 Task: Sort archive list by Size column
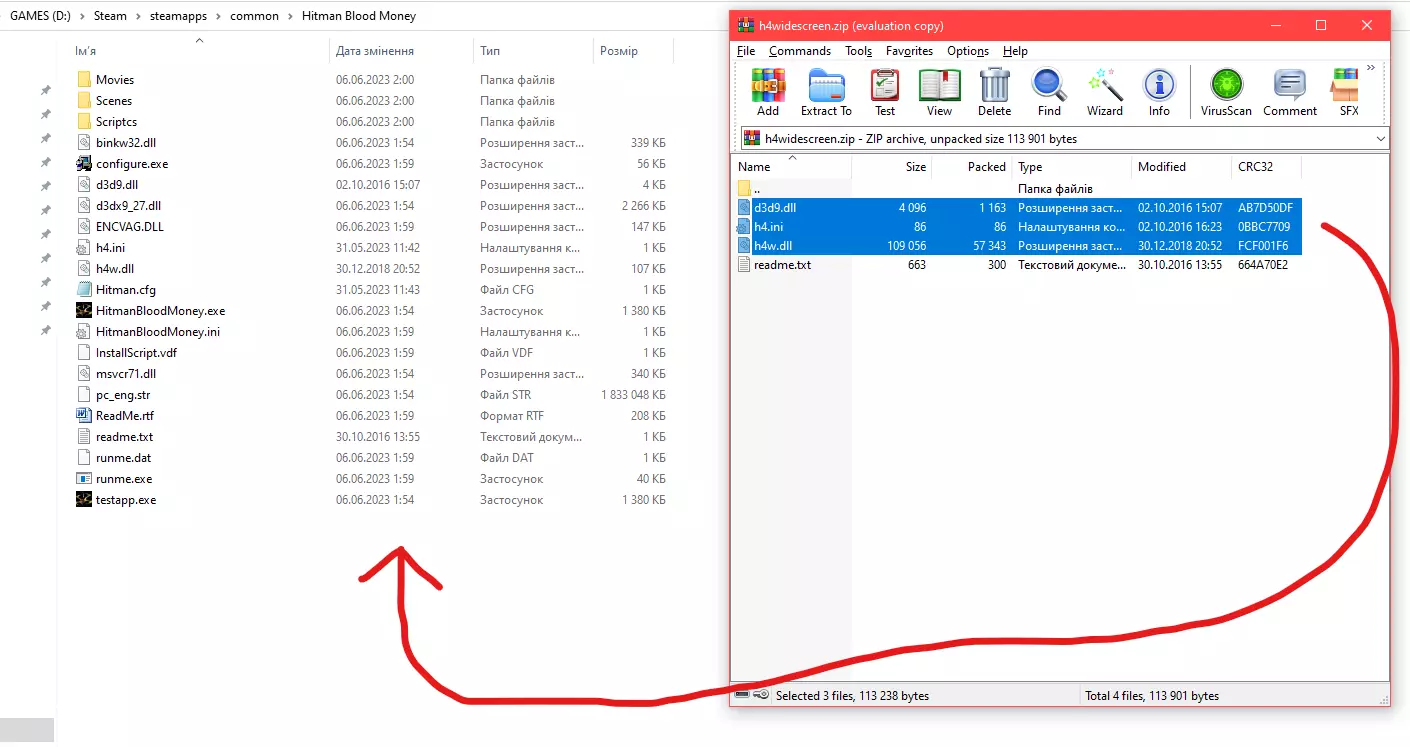(x=916, y=167)
